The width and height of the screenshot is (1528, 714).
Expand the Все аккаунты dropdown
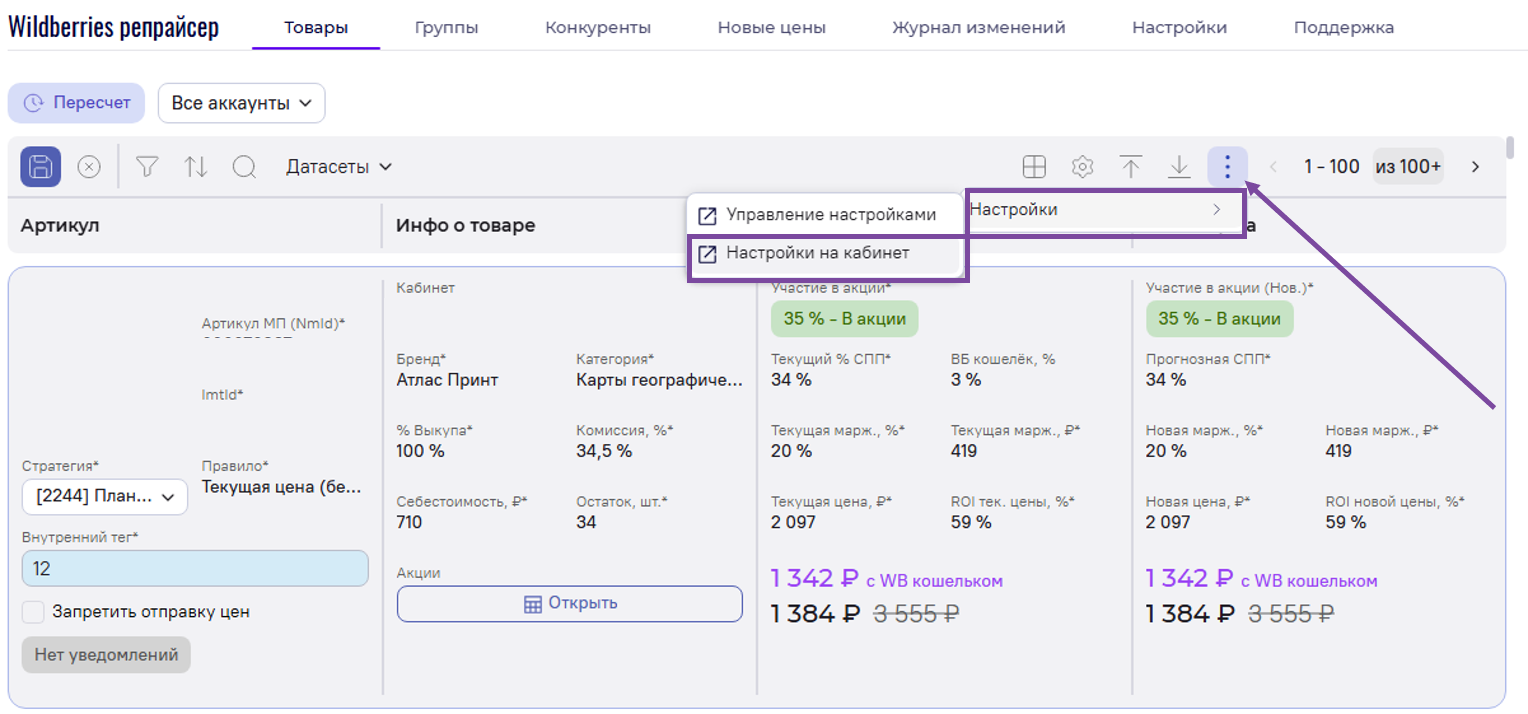pyautogui.click(x=241, y=103)
